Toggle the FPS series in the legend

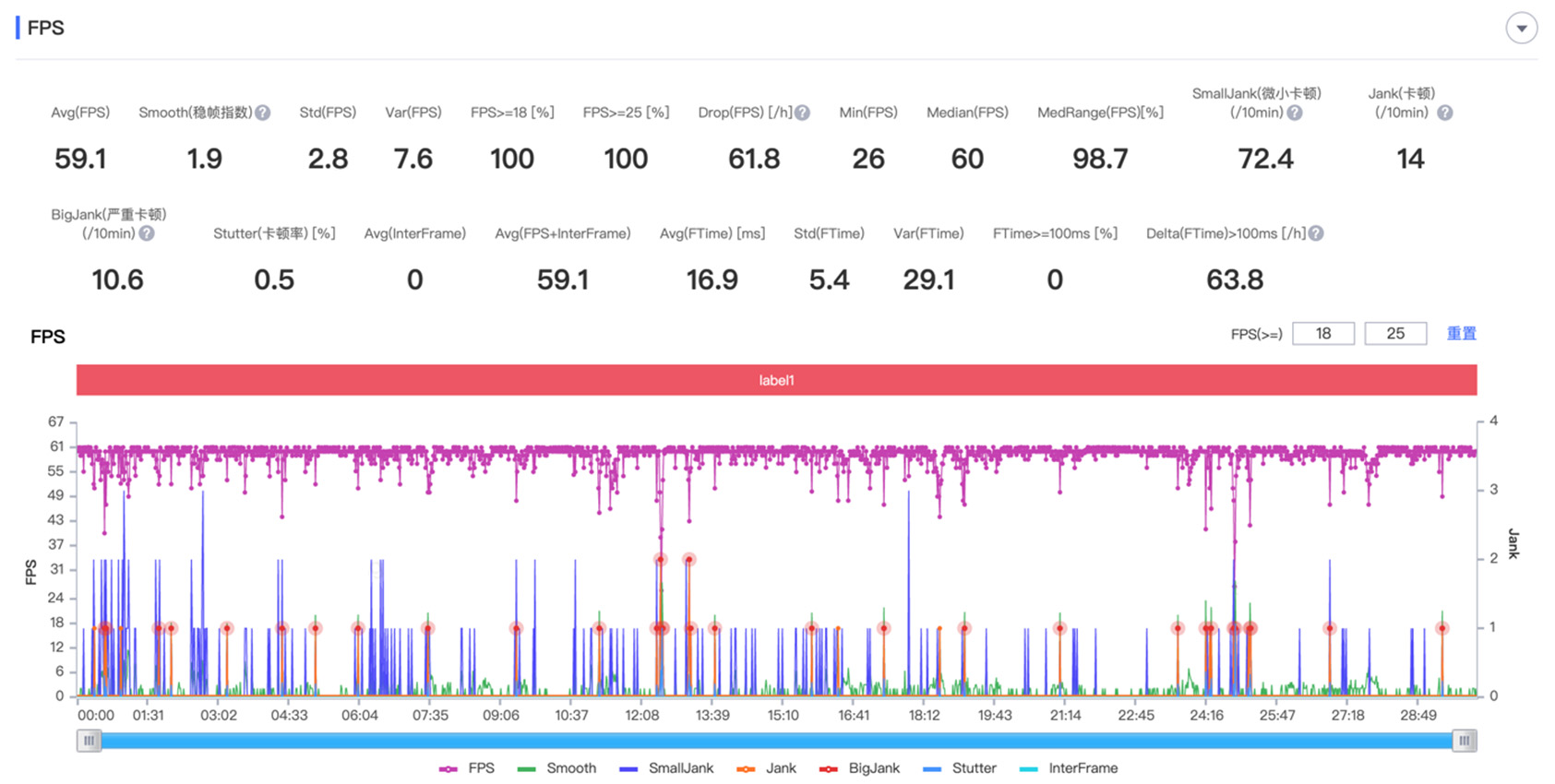pos(467,768)
